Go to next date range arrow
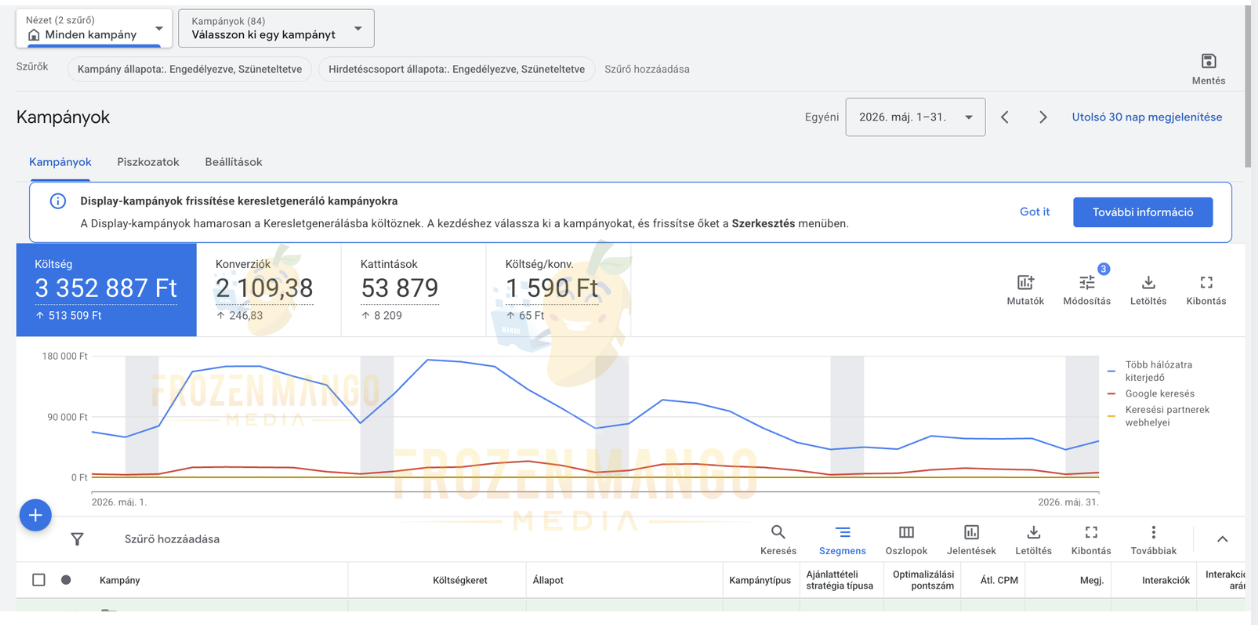This screenshot has height=625, width=1258. point(1043,117)
